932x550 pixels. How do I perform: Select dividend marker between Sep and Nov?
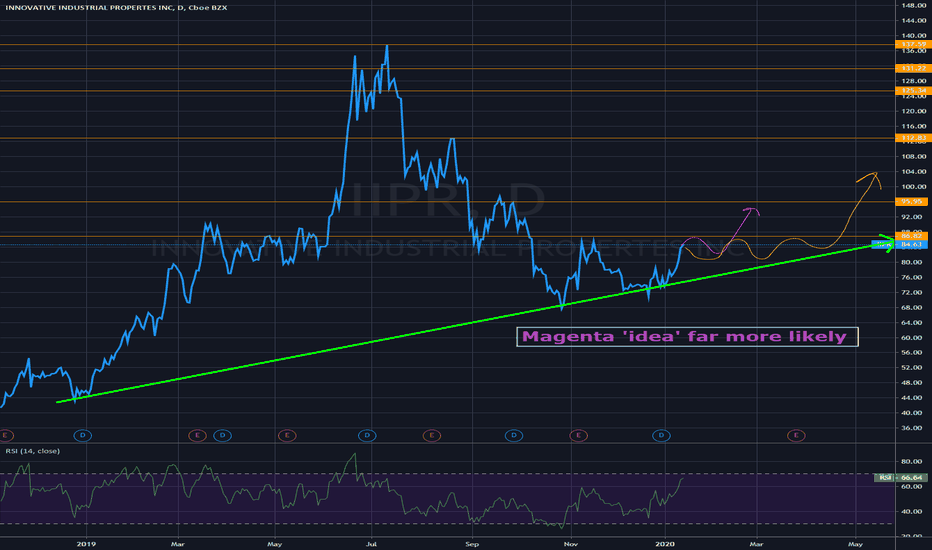514,435
